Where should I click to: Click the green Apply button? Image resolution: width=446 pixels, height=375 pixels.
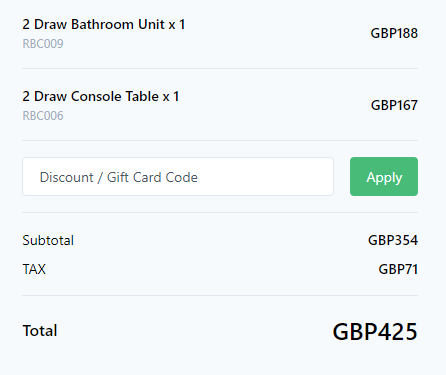click(384, 176)
